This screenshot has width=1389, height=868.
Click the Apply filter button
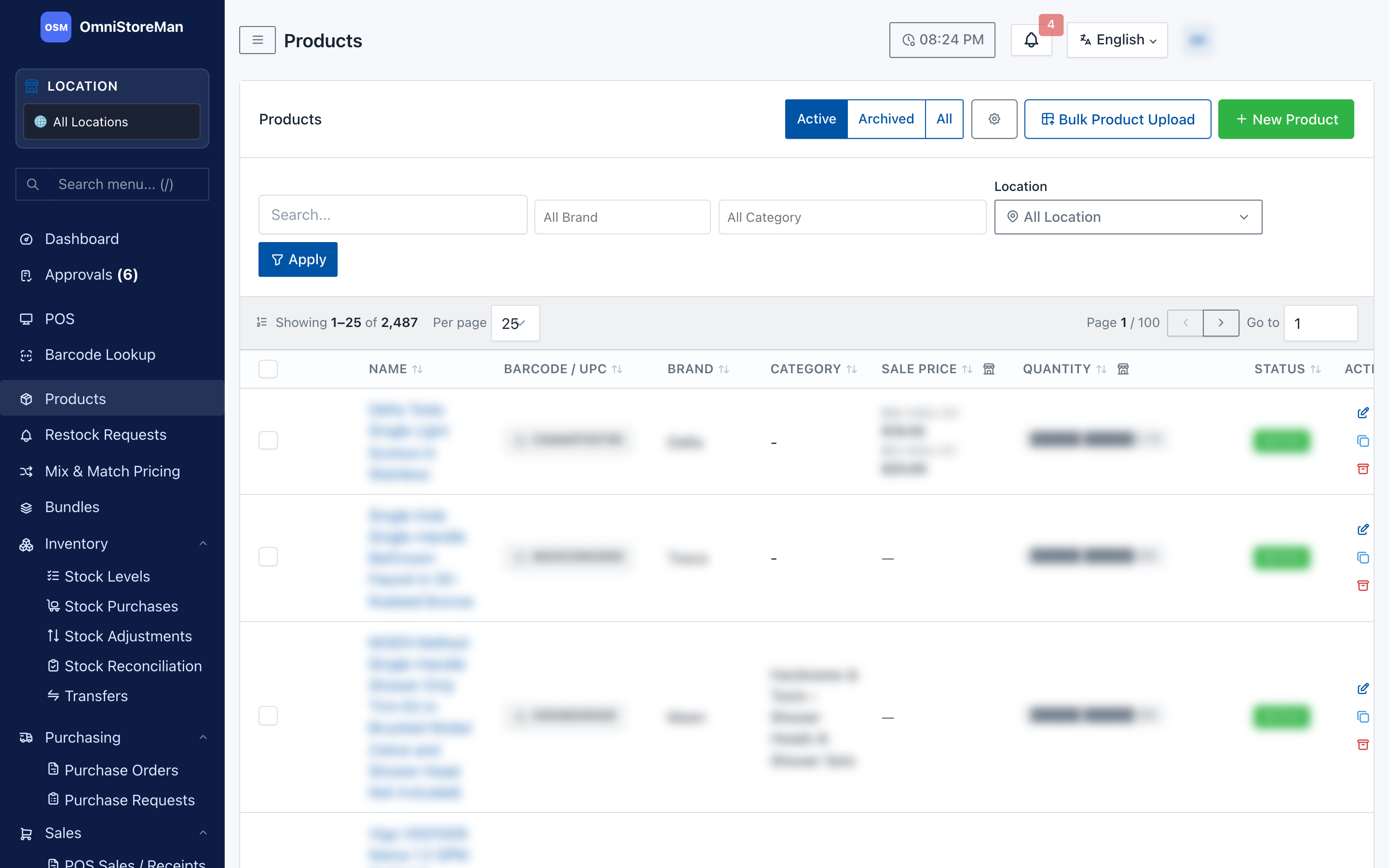click(x=297, y=259)
